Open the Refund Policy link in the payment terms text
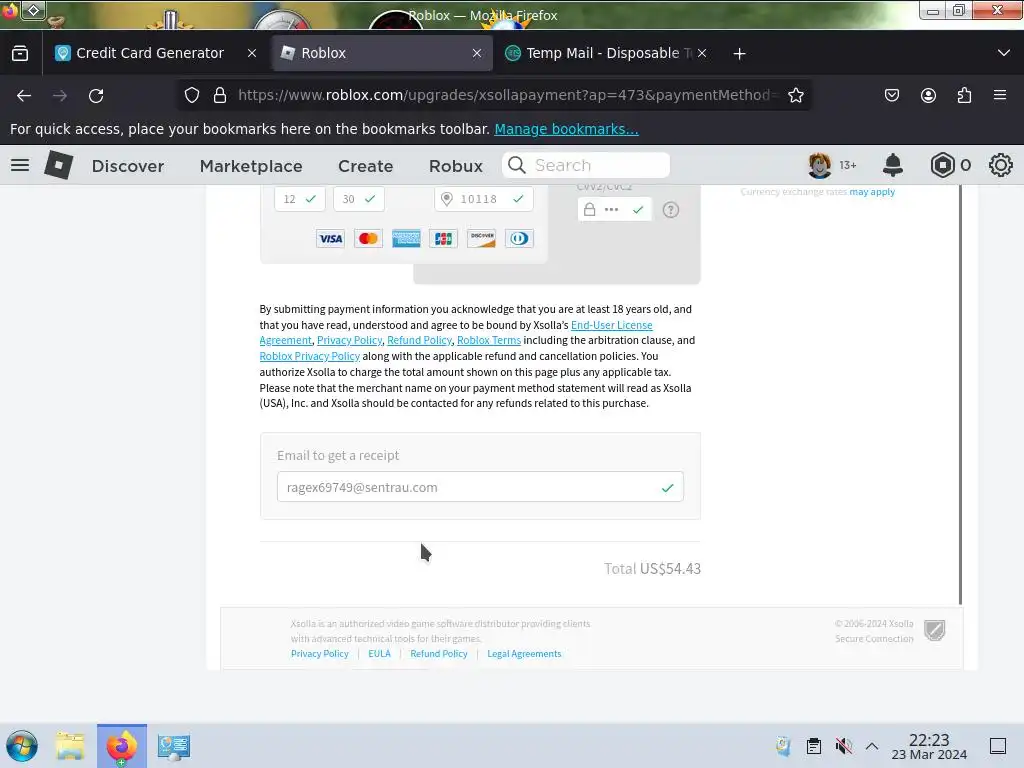The height and width of the screenshot is (768, 1024). (419, 340)
